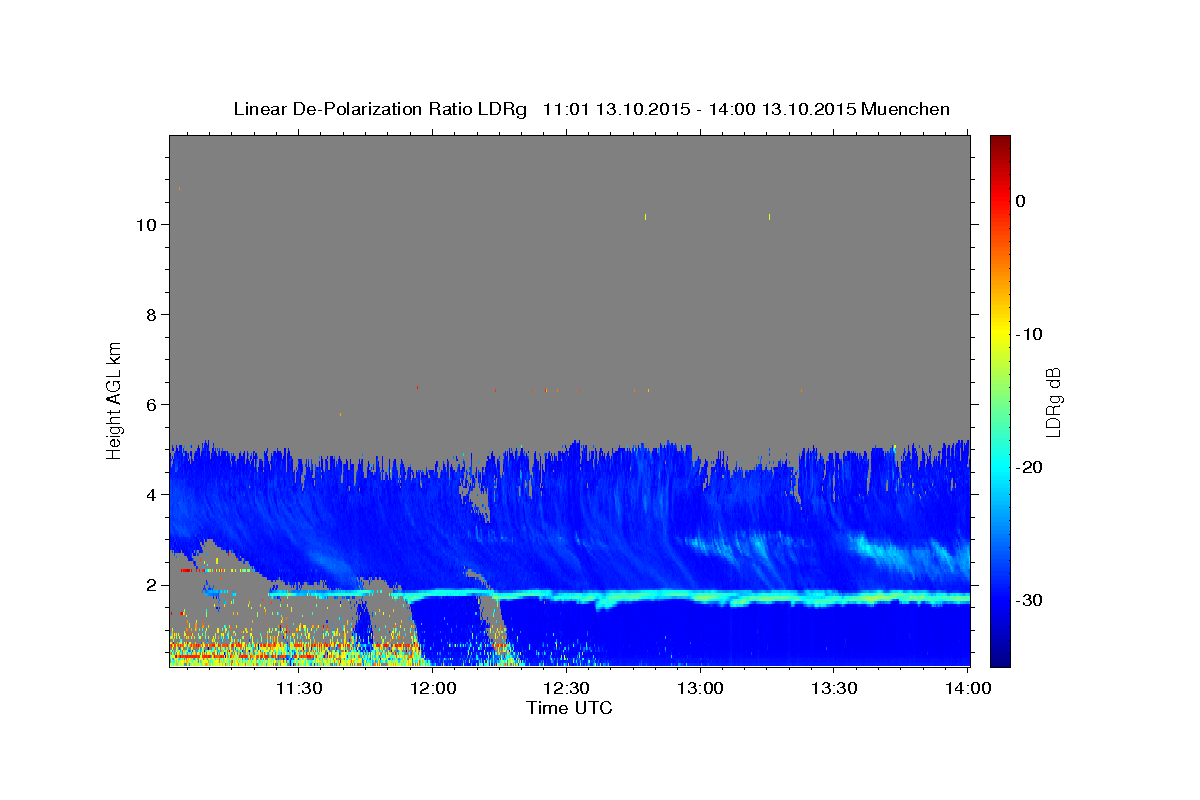Viewport: 1200px width, 800px height.
Task: Click the colorbar label '-20'
Action: (1030, 467)
